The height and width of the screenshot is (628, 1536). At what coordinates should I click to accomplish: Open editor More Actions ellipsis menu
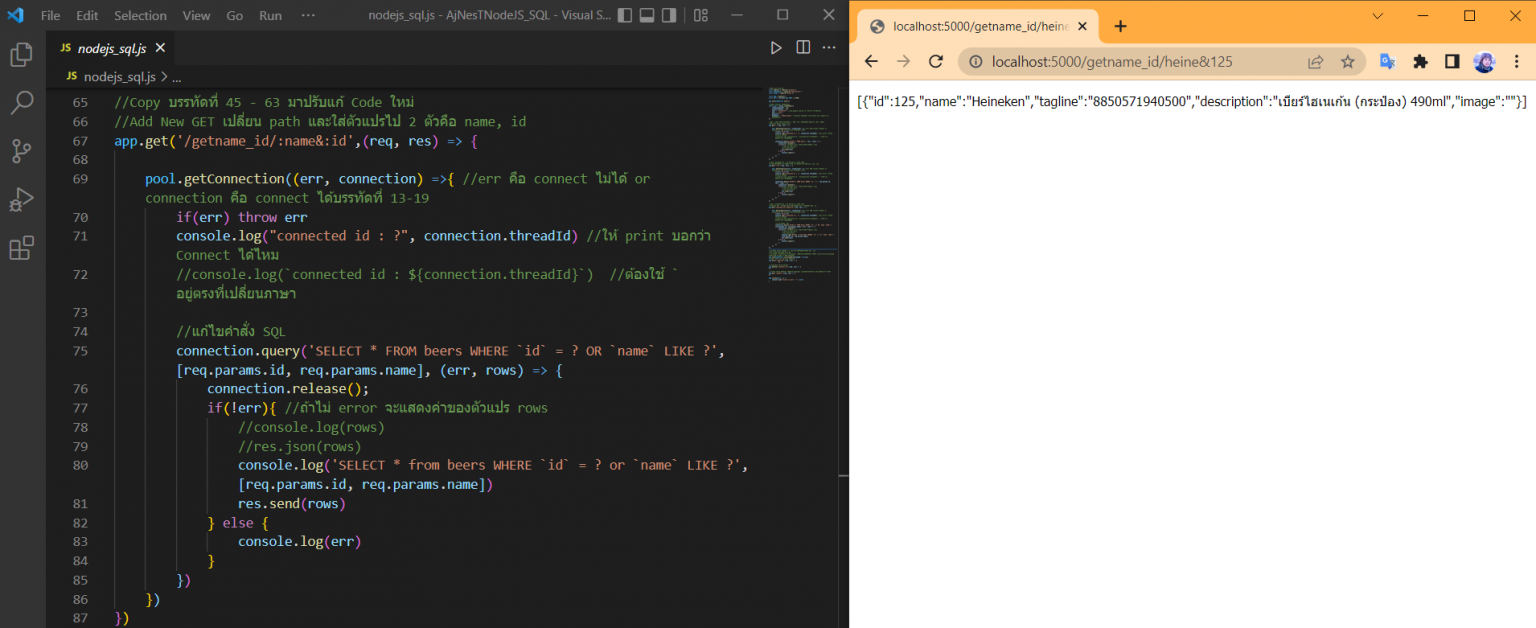pyautogui.click(x=829, y=47)
